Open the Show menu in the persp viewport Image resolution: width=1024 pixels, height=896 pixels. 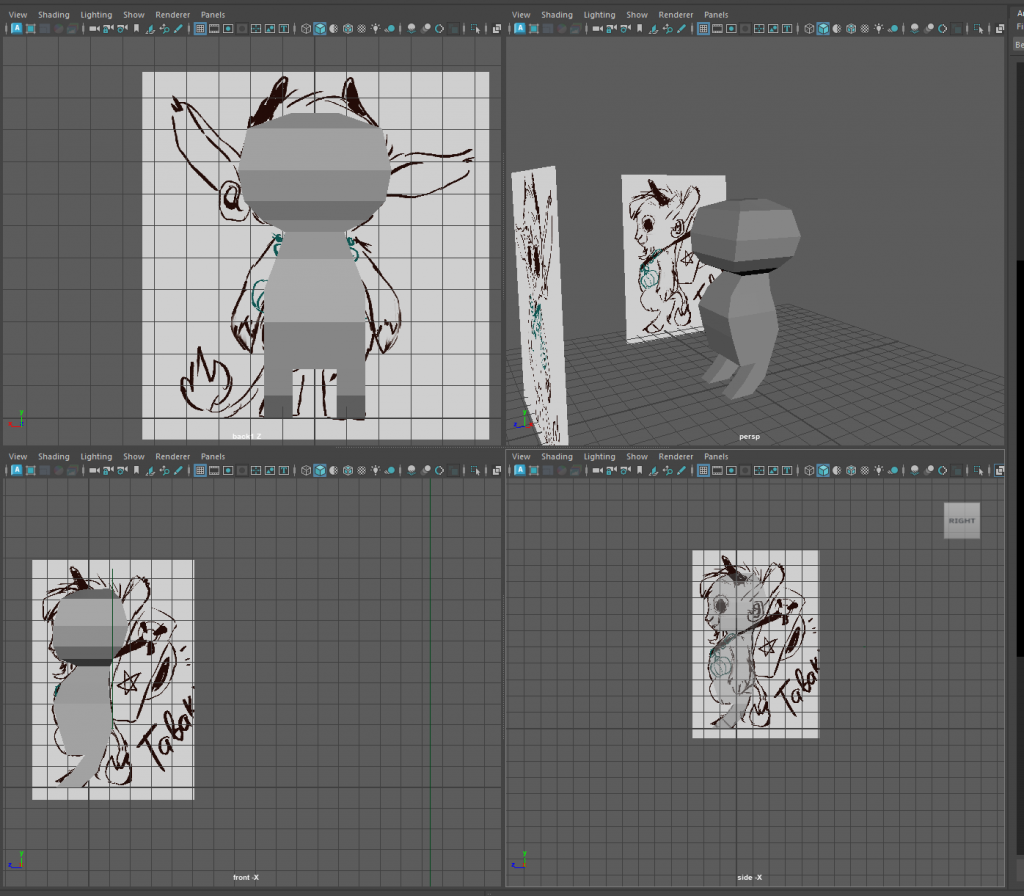tap(637, 15)
